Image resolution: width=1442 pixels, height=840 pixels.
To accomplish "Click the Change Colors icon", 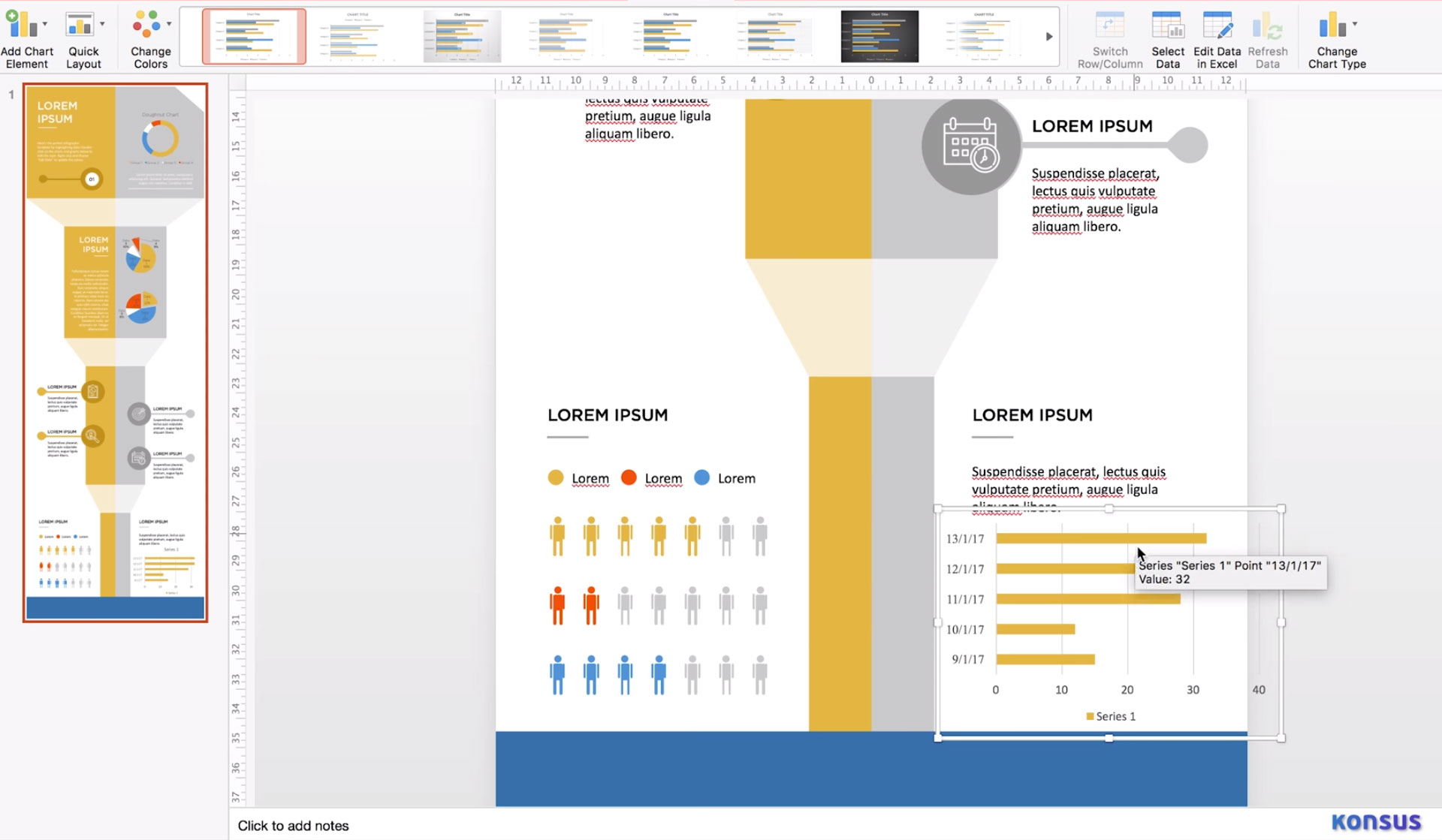I will pos(149,37).
